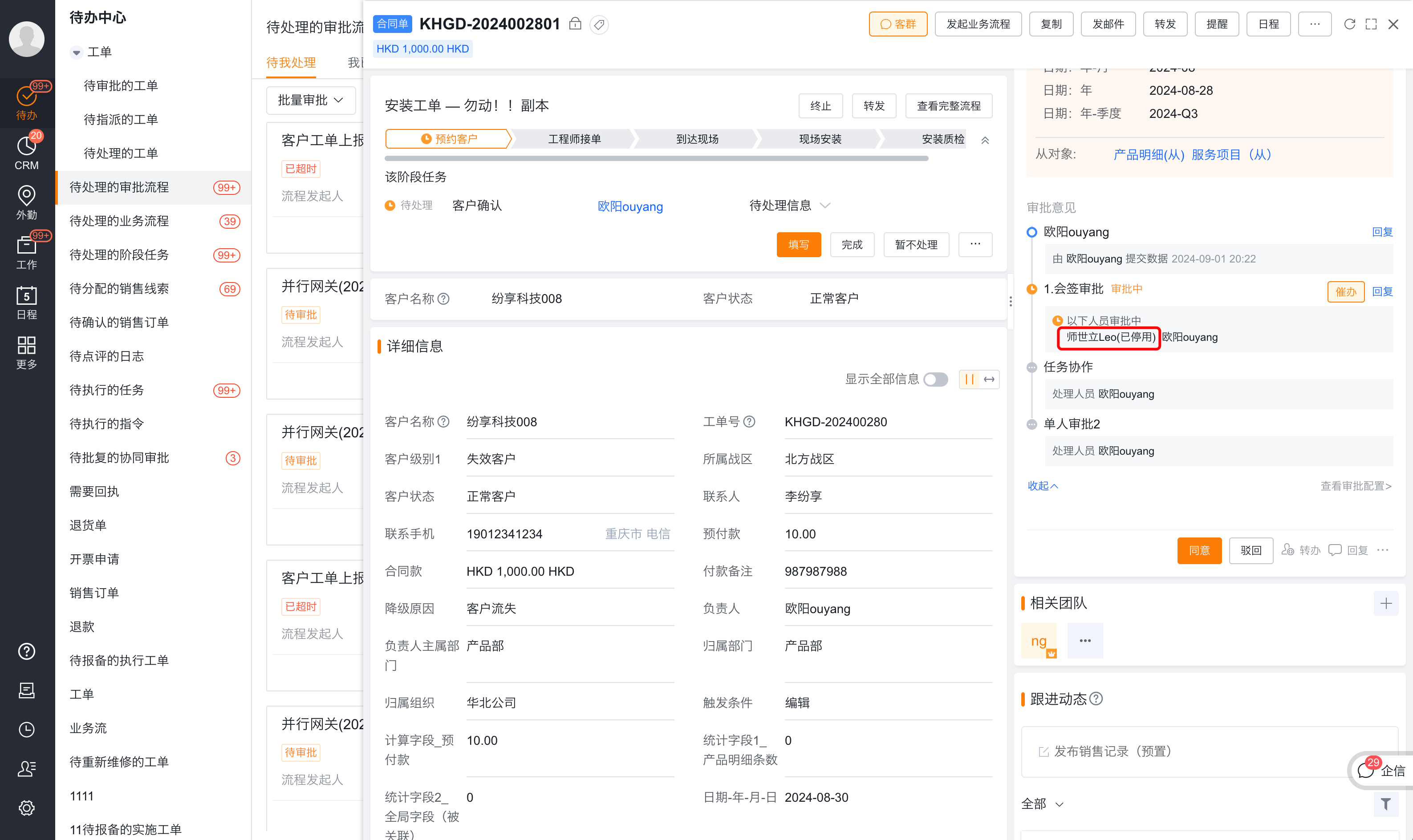Open the 待办 to-do sidebar icon

[27, 102]
